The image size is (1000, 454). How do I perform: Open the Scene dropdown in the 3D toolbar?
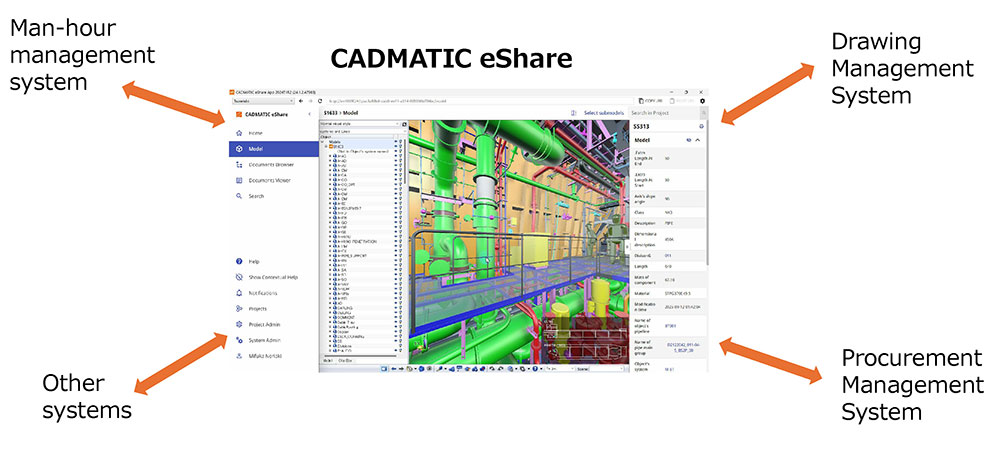(605, 369)
